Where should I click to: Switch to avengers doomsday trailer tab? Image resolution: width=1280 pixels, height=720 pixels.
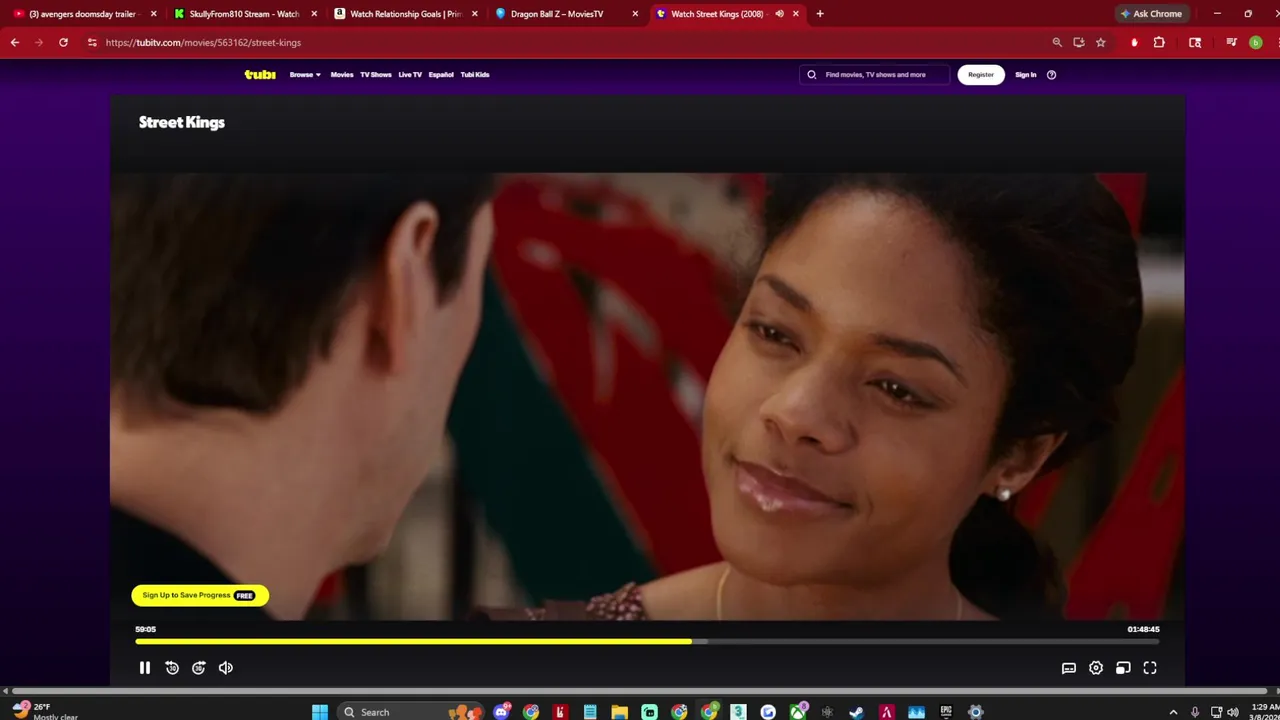click(x=82, y=14)
